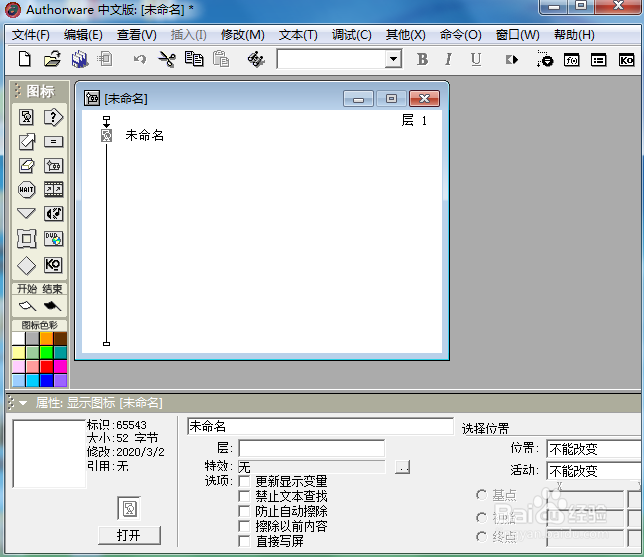Open the 编辑(E) menu
Image resolution: width=644 pixels, height=557 pixels.
point(83,35)
